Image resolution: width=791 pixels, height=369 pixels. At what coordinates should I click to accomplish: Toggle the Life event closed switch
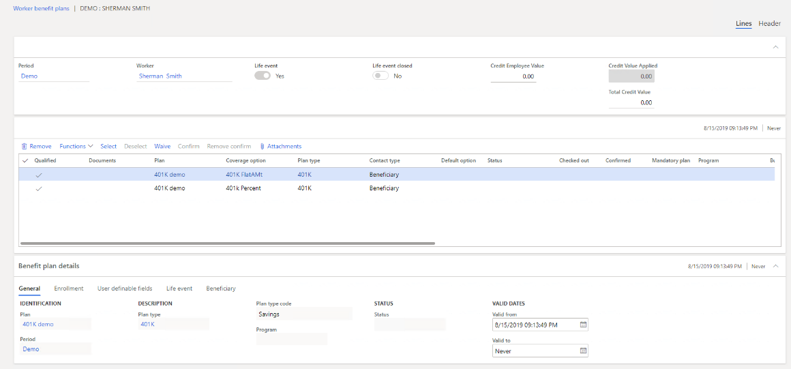pos(380,76)
